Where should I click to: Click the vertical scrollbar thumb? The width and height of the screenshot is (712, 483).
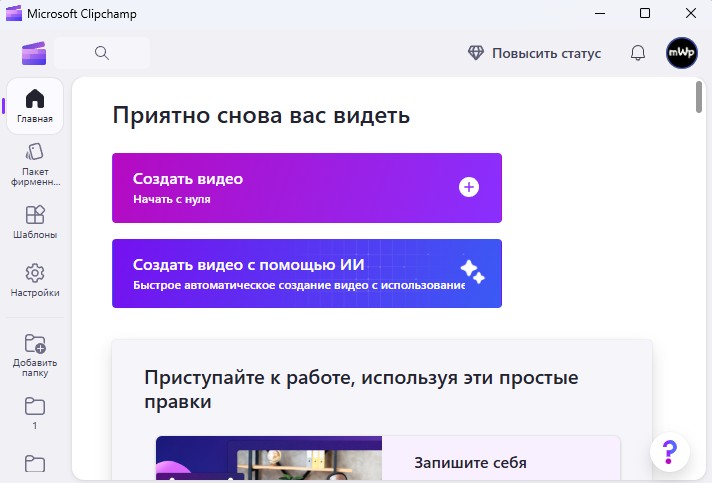point(699,97)
